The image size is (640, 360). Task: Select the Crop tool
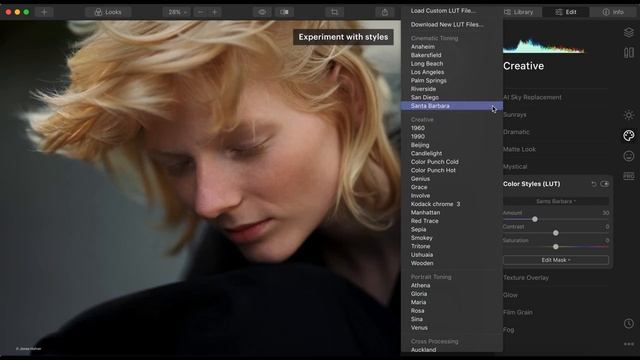click(x=334, y=12)
